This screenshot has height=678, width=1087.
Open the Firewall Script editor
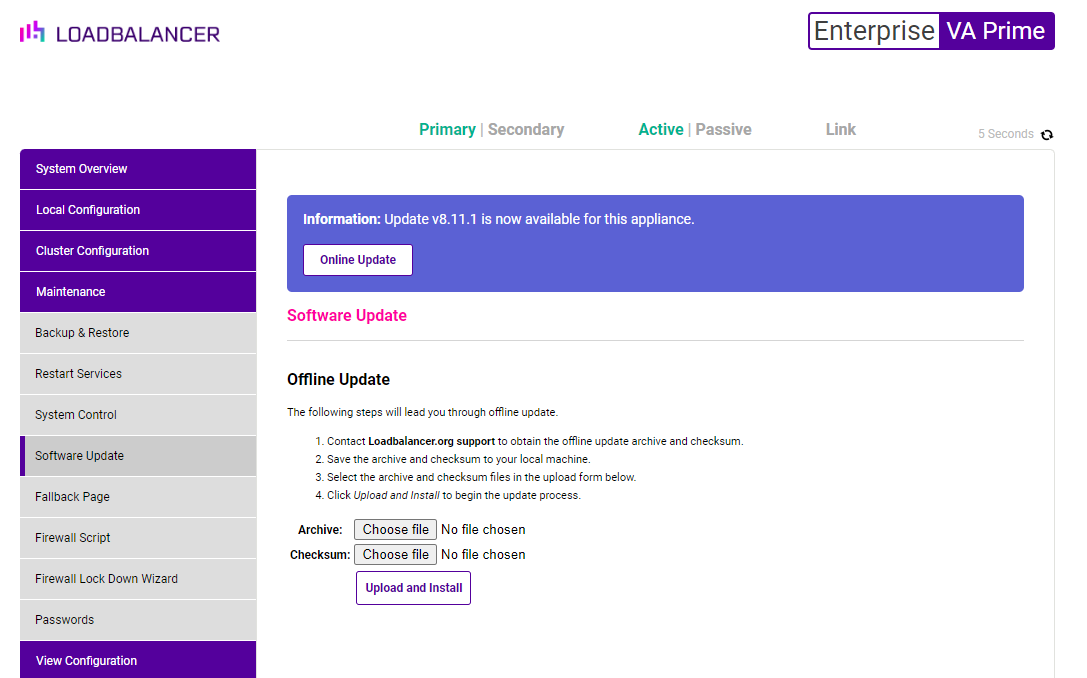[x=138, y=538]
